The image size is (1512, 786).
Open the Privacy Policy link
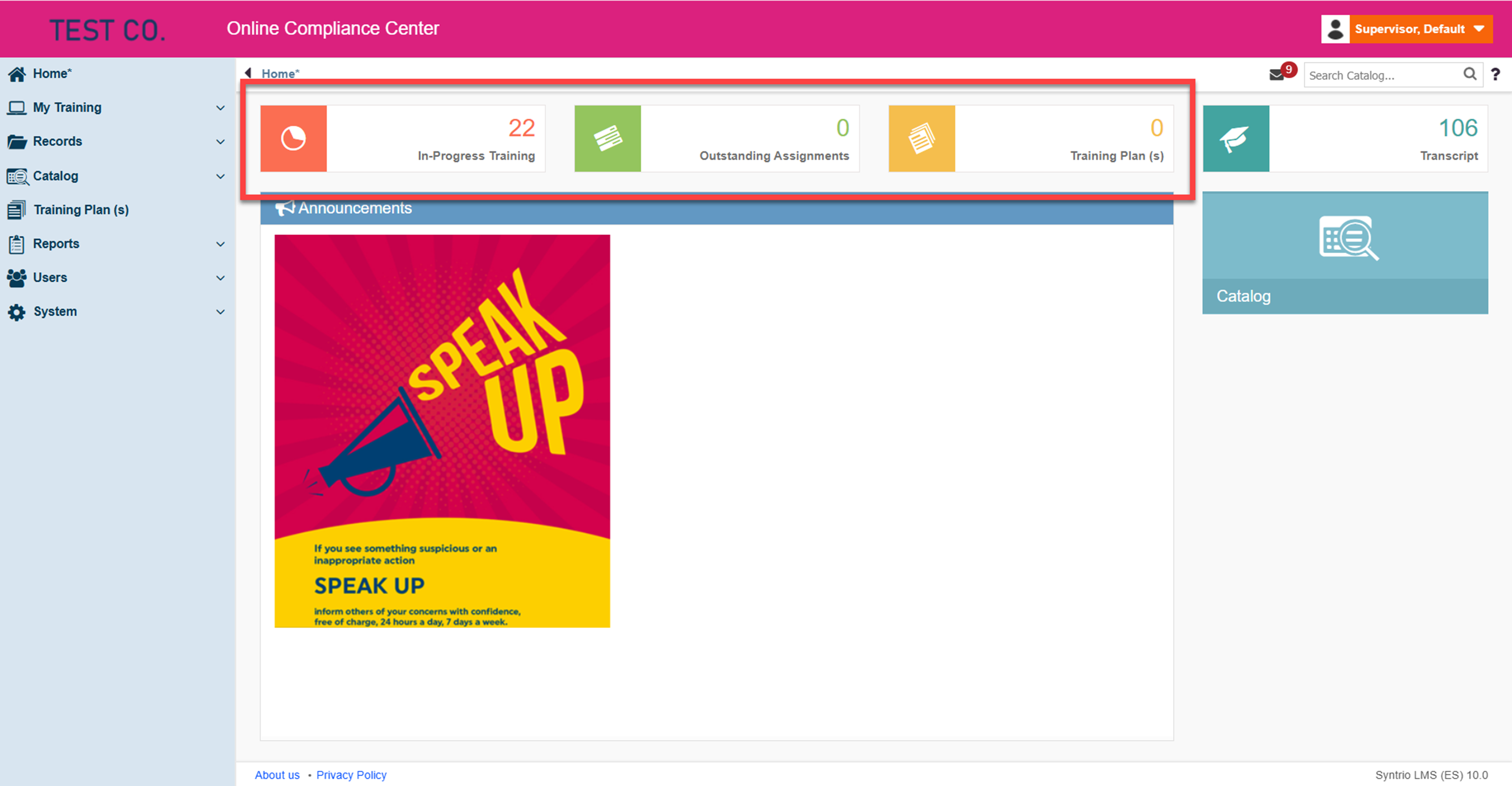point(351,775)
